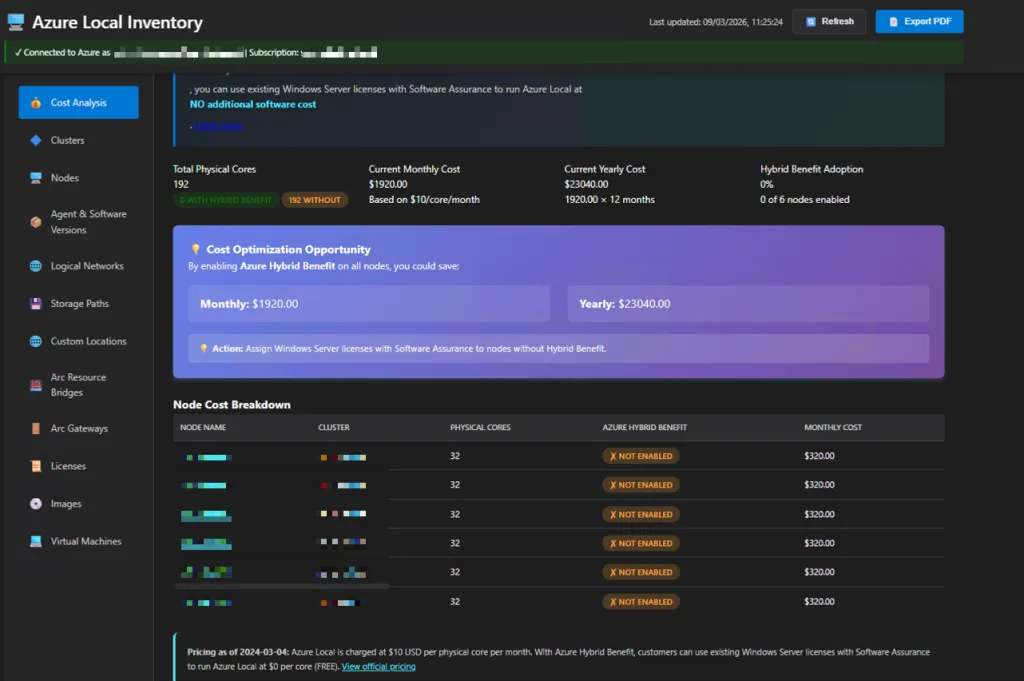
Task: Click the Nodes computer icon in sidebar
Action: (36, 178)
